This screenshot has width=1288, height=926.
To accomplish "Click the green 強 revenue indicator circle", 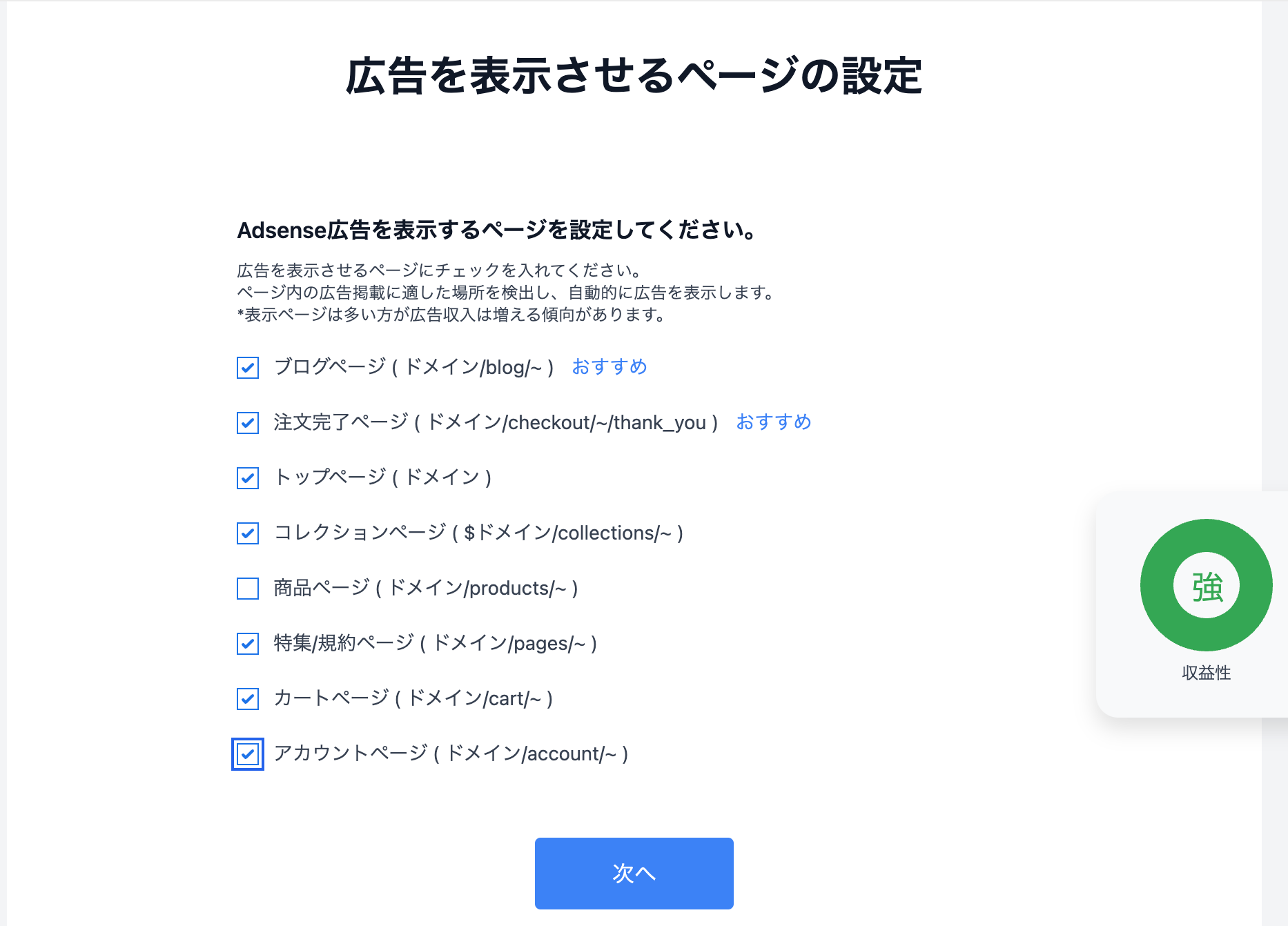I will (x=1206, y=585).
